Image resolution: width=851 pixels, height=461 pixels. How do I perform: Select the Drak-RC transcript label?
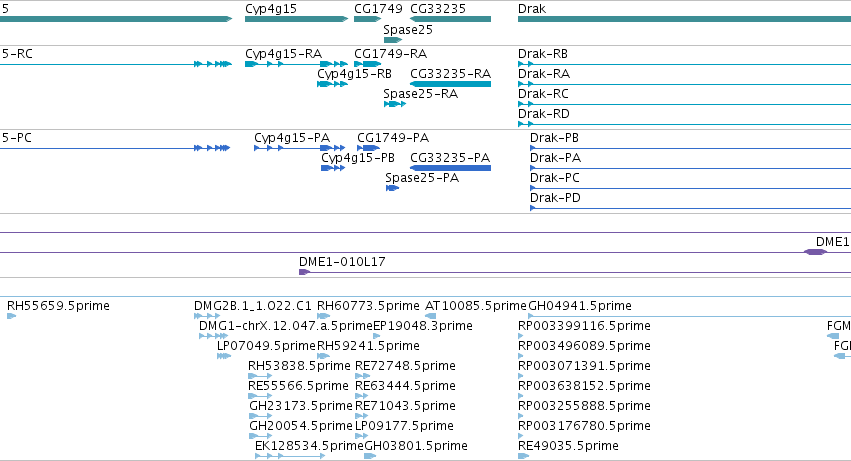pyautogui.click(x=543, y=94)
